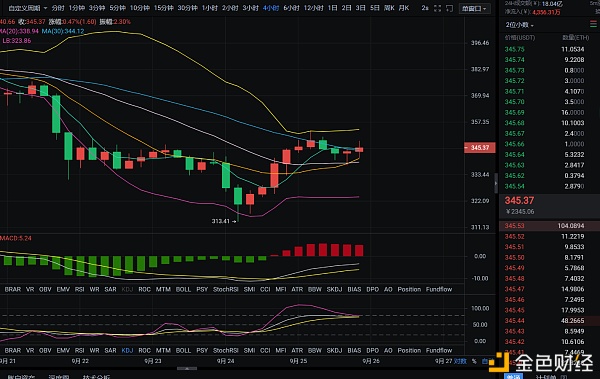The image size is (600, 379).
Task: Select the 3日 timeframe
Action: coord(360,8)
